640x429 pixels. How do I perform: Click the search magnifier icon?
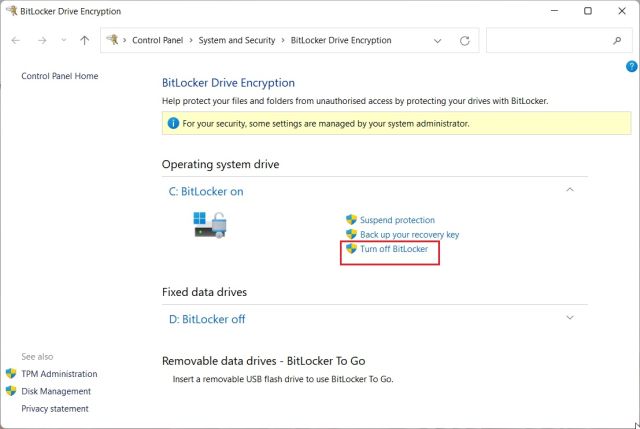(616, 41)
